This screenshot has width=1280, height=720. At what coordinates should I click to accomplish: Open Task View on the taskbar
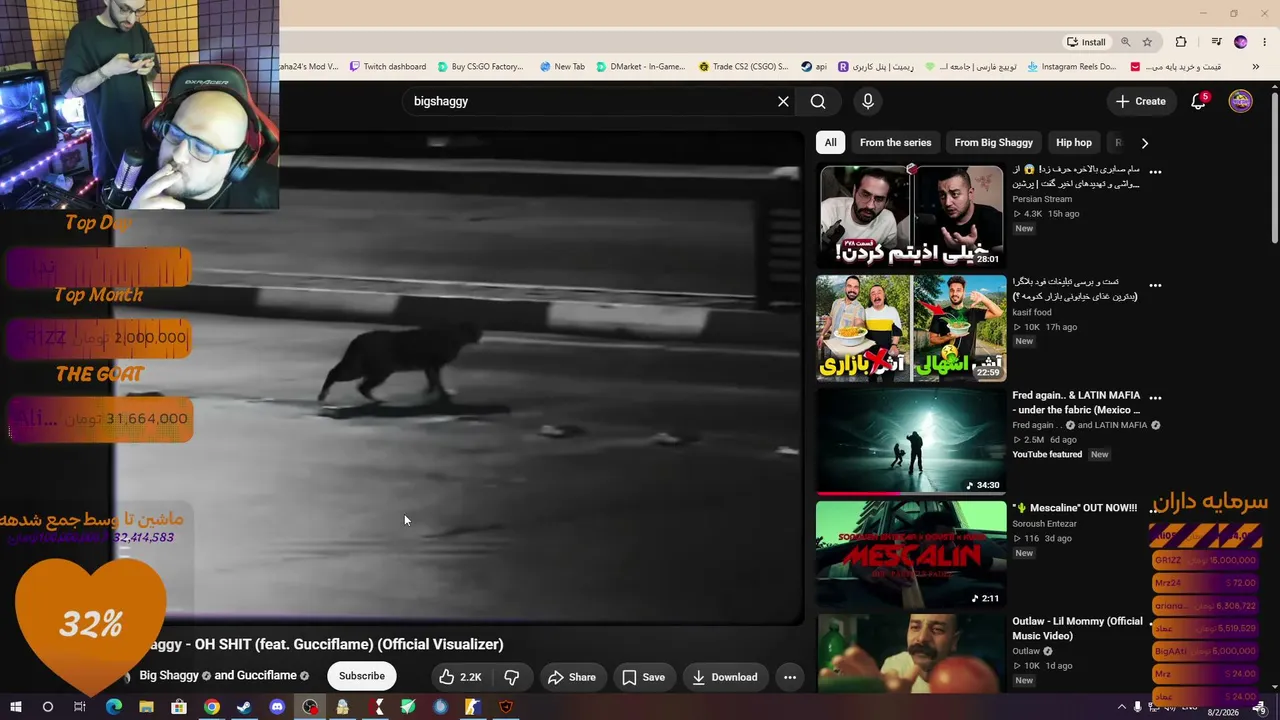click(80, 707)
